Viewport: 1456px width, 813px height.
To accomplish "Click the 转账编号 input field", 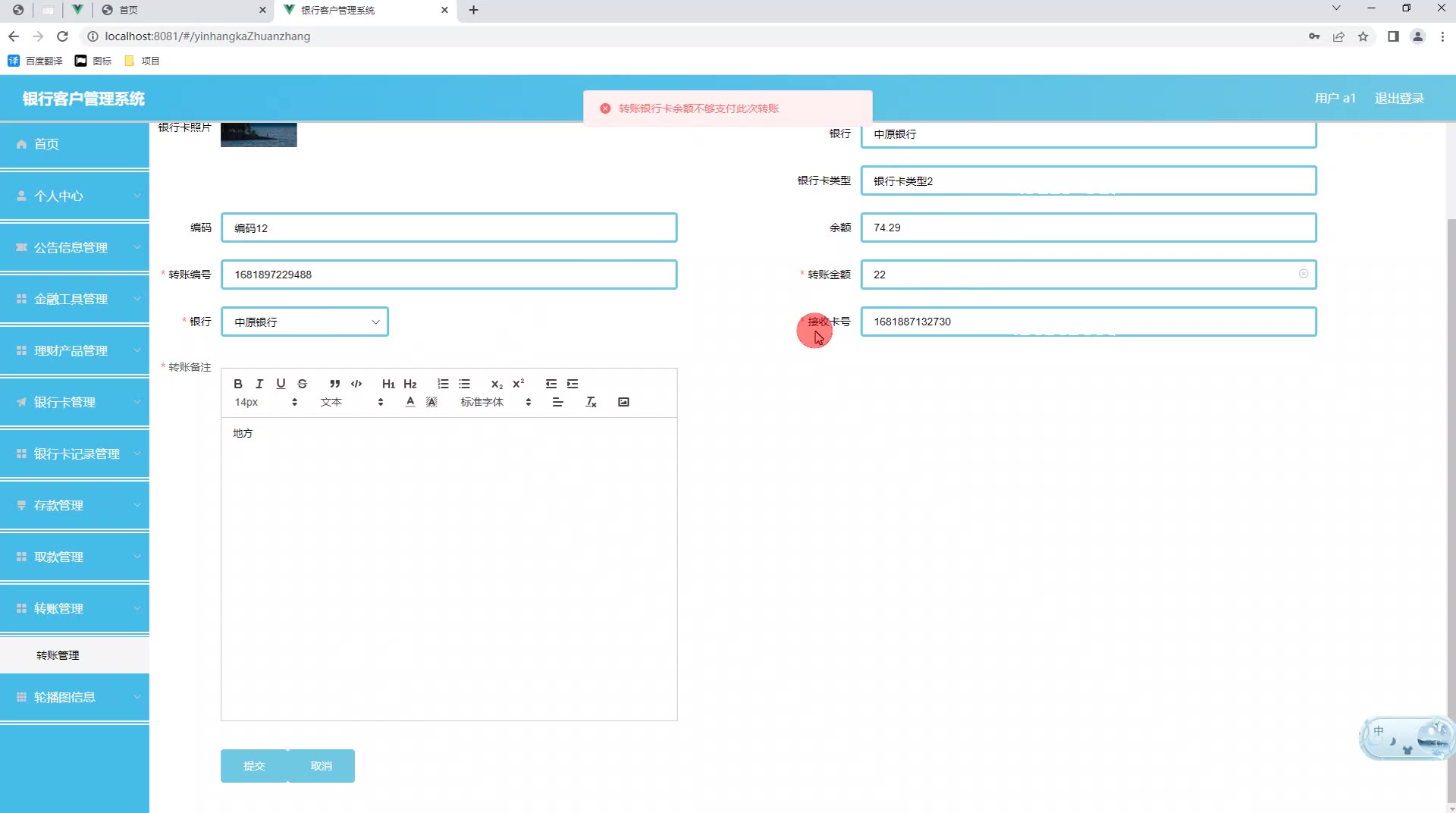I will tap(449, 275).
